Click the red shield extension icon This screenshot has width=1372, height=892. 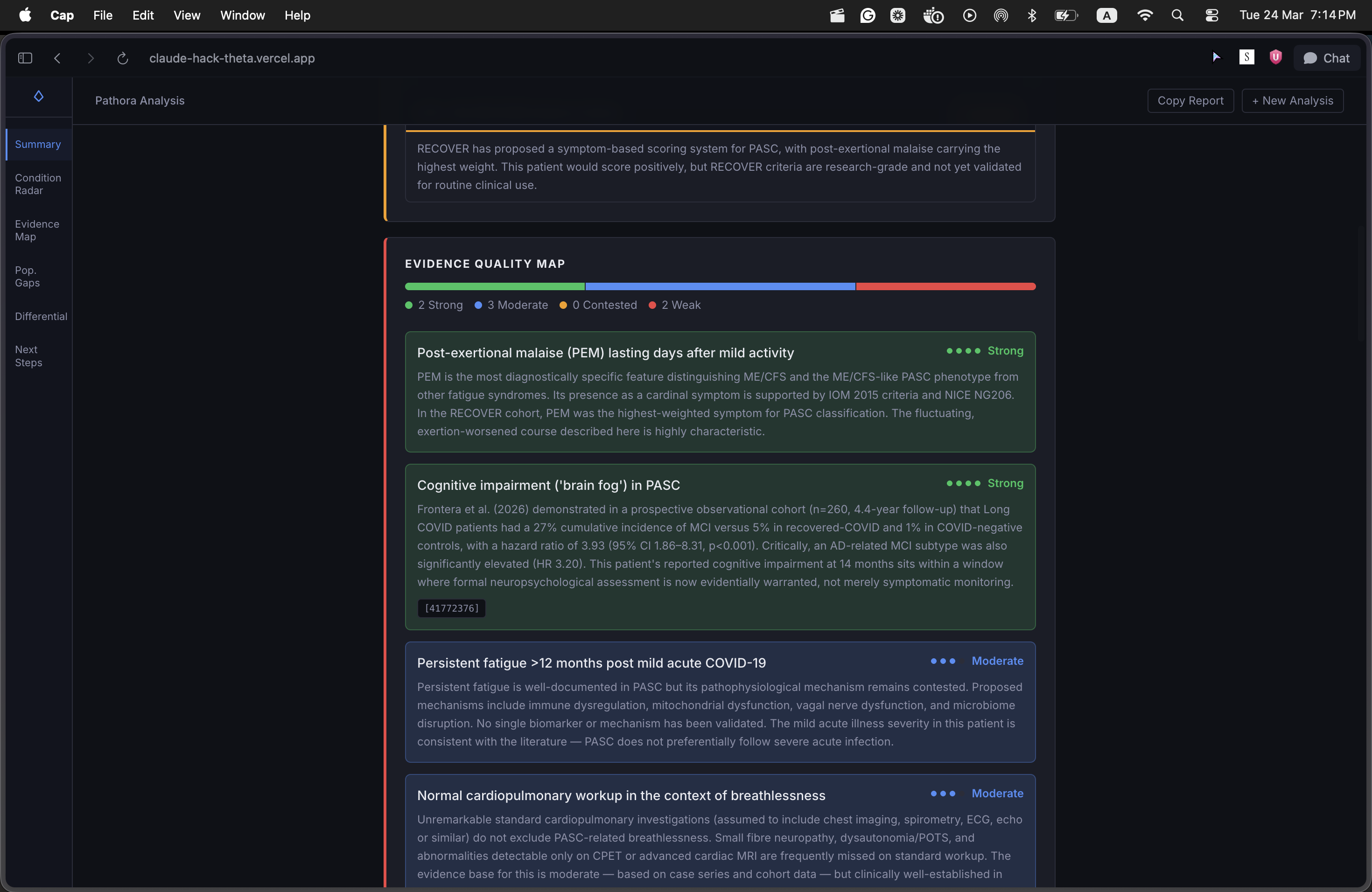pos(1275,57)
